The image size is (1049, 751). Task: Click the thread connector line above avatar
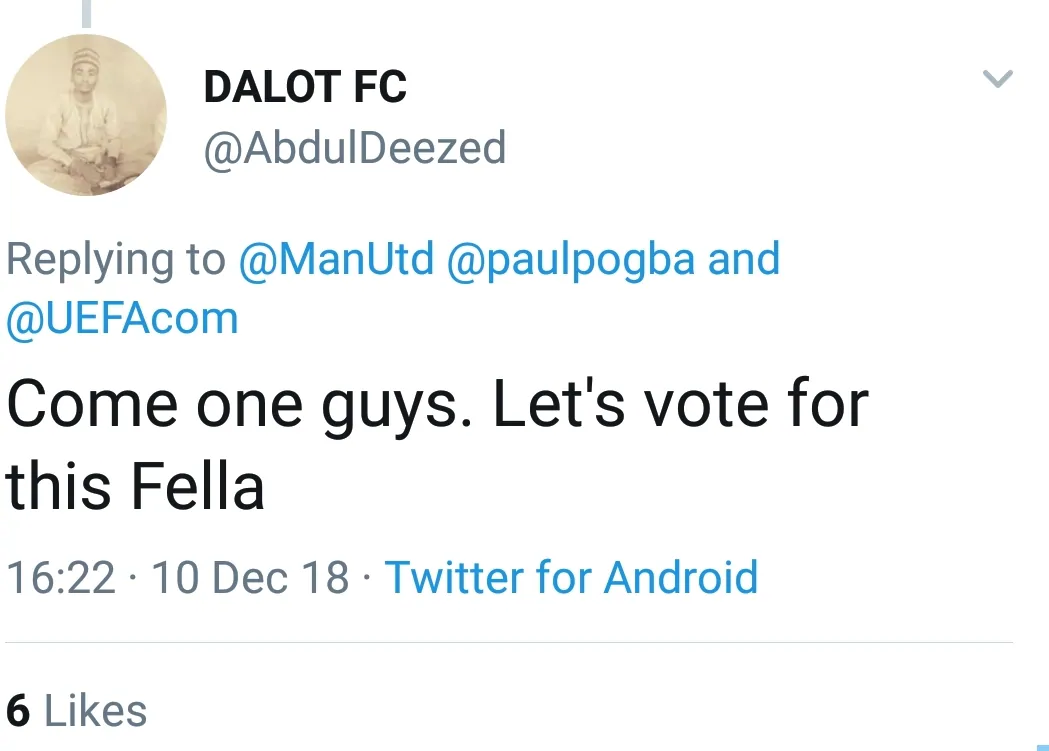[86, 12]
